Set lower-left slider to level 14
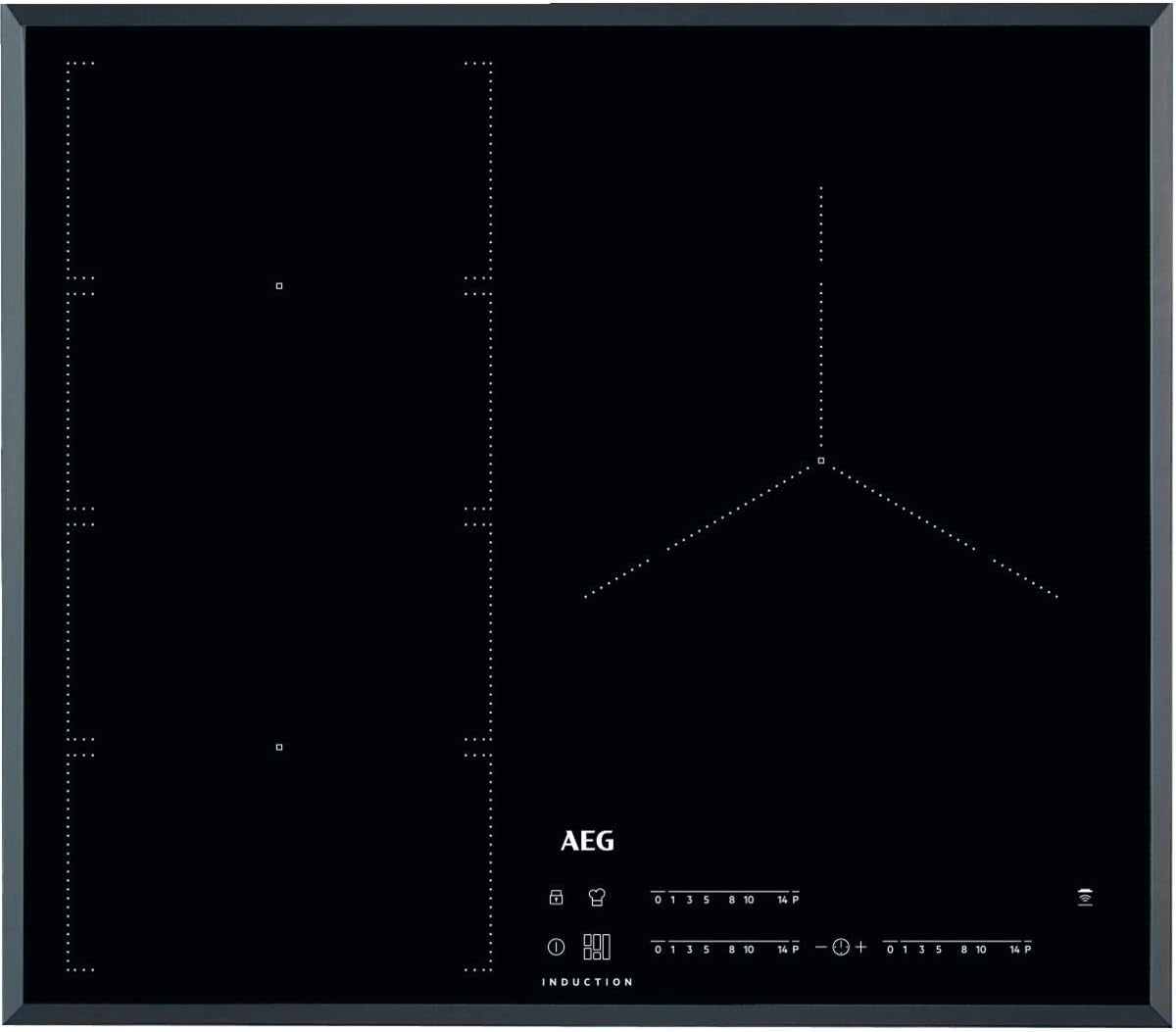Viewport: 1176px width, 1032px height. 782,950
